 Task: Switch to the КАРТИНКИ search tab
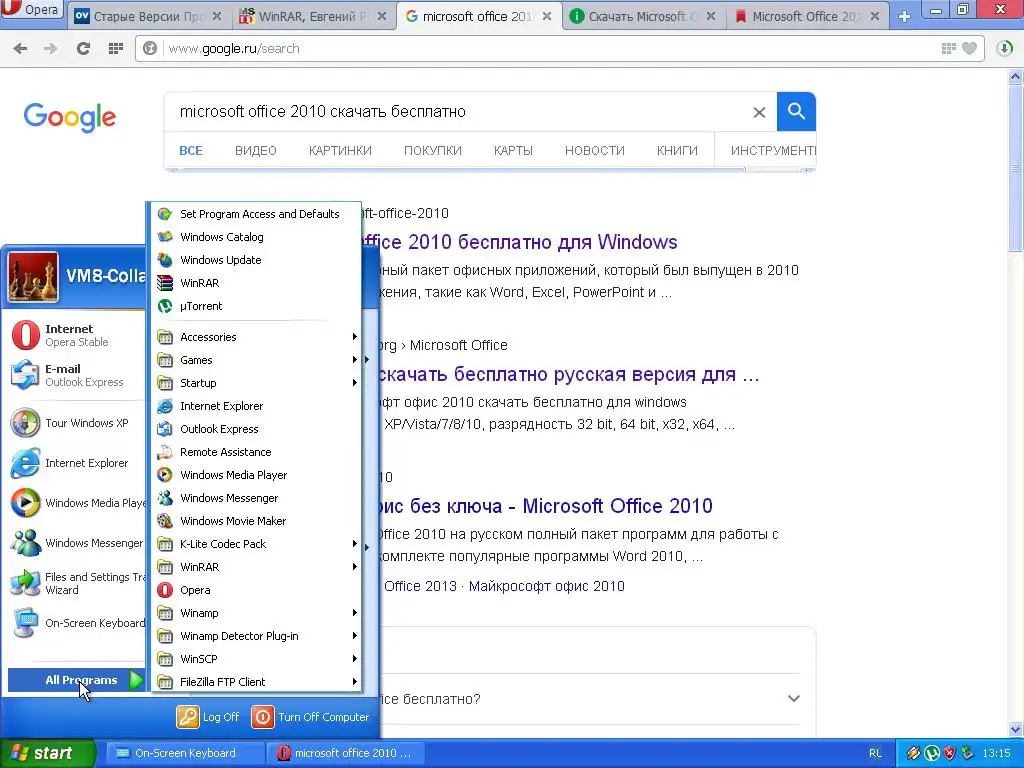coord(340,151)
